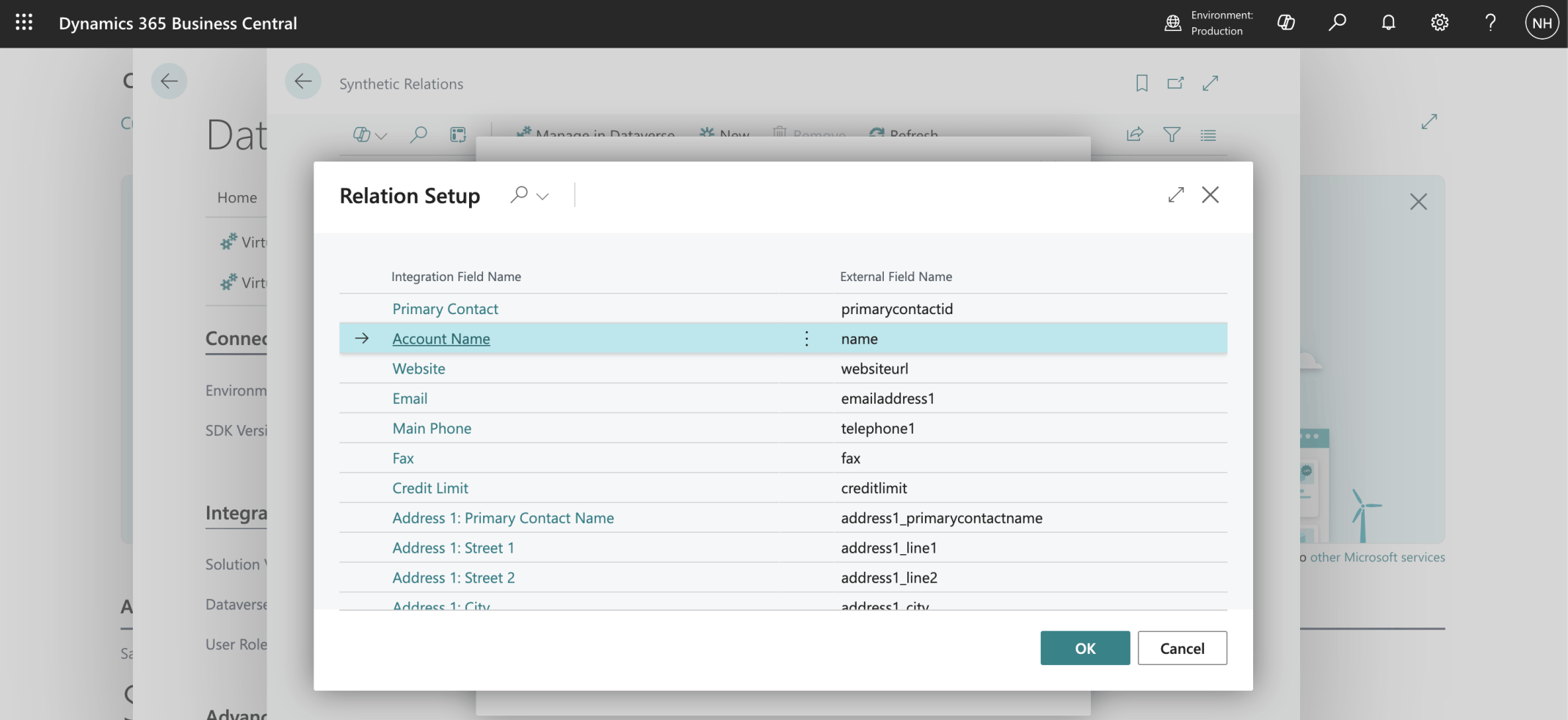The width and height of the screenshot is (1568, 720).
Task: Show more options for Account Name row
Action: pos(807,338)
